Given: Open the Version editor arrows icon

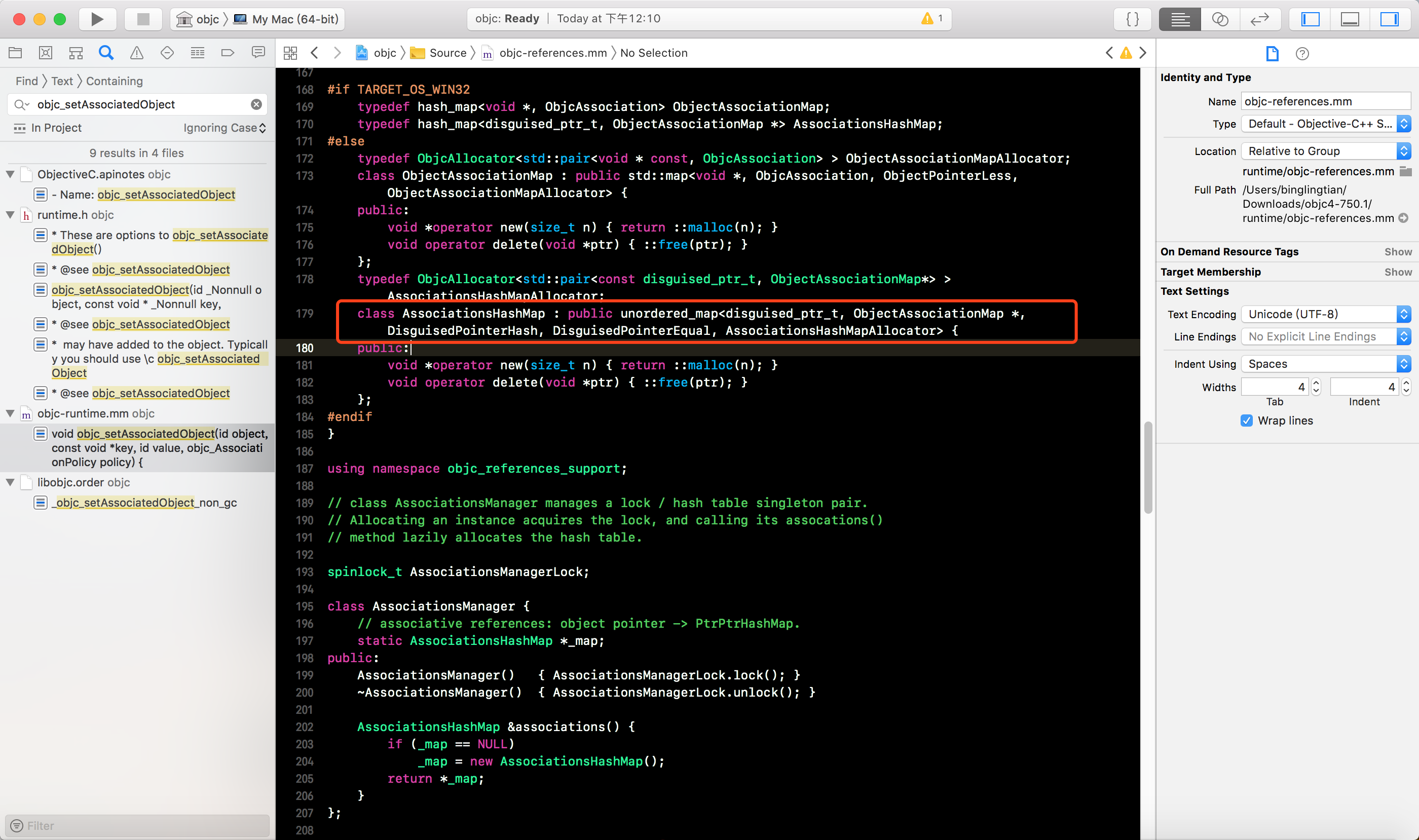Looking at the screenshot, I should 1259,19.
